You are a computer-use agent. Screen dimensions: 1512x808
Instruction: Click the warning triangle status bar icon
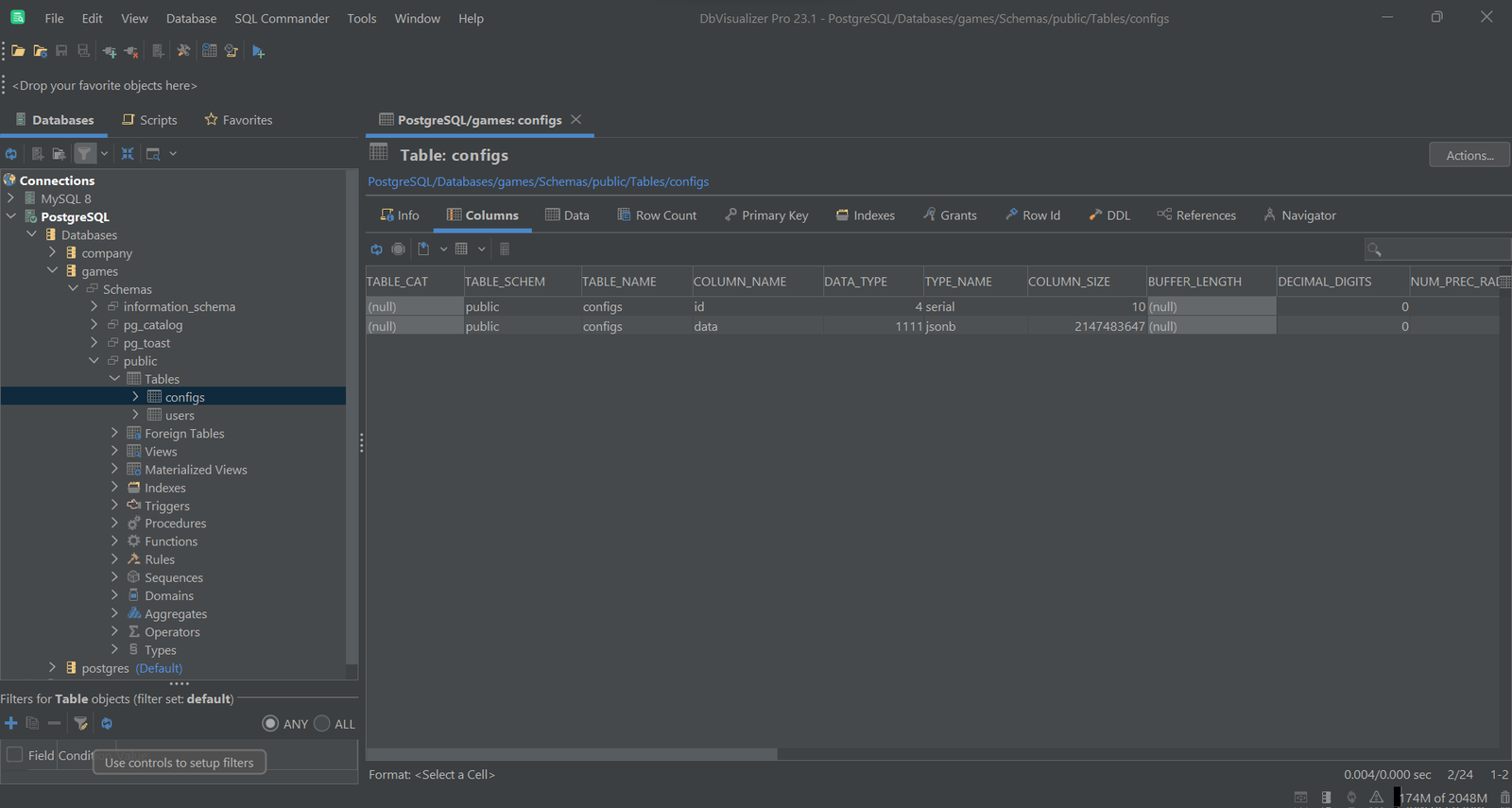tap(1376, 798)
